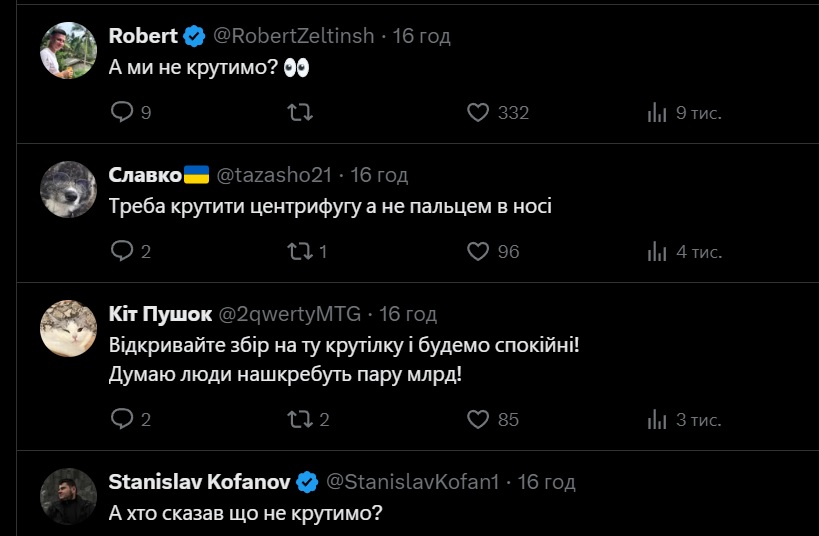Visit the @tazasho21 profile link
Screen dimensions: 819x536
click(273, 175)
